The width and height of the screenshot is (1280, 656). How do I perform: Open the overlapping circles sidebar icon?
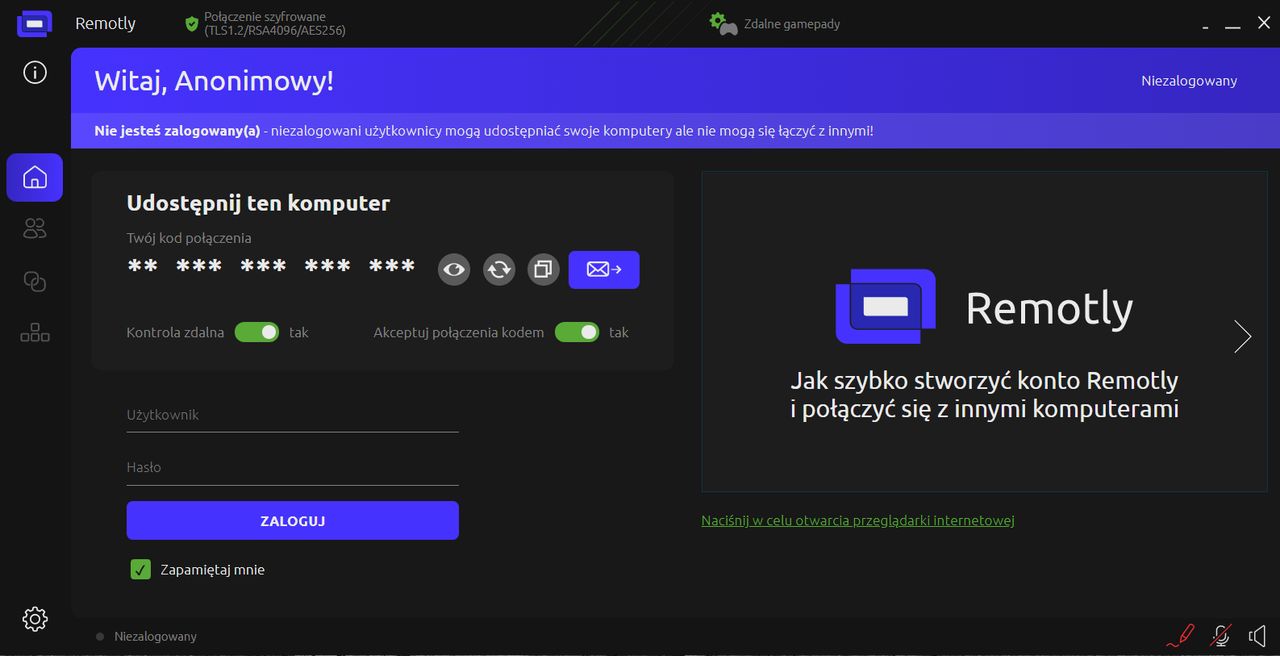pos(35,281)
